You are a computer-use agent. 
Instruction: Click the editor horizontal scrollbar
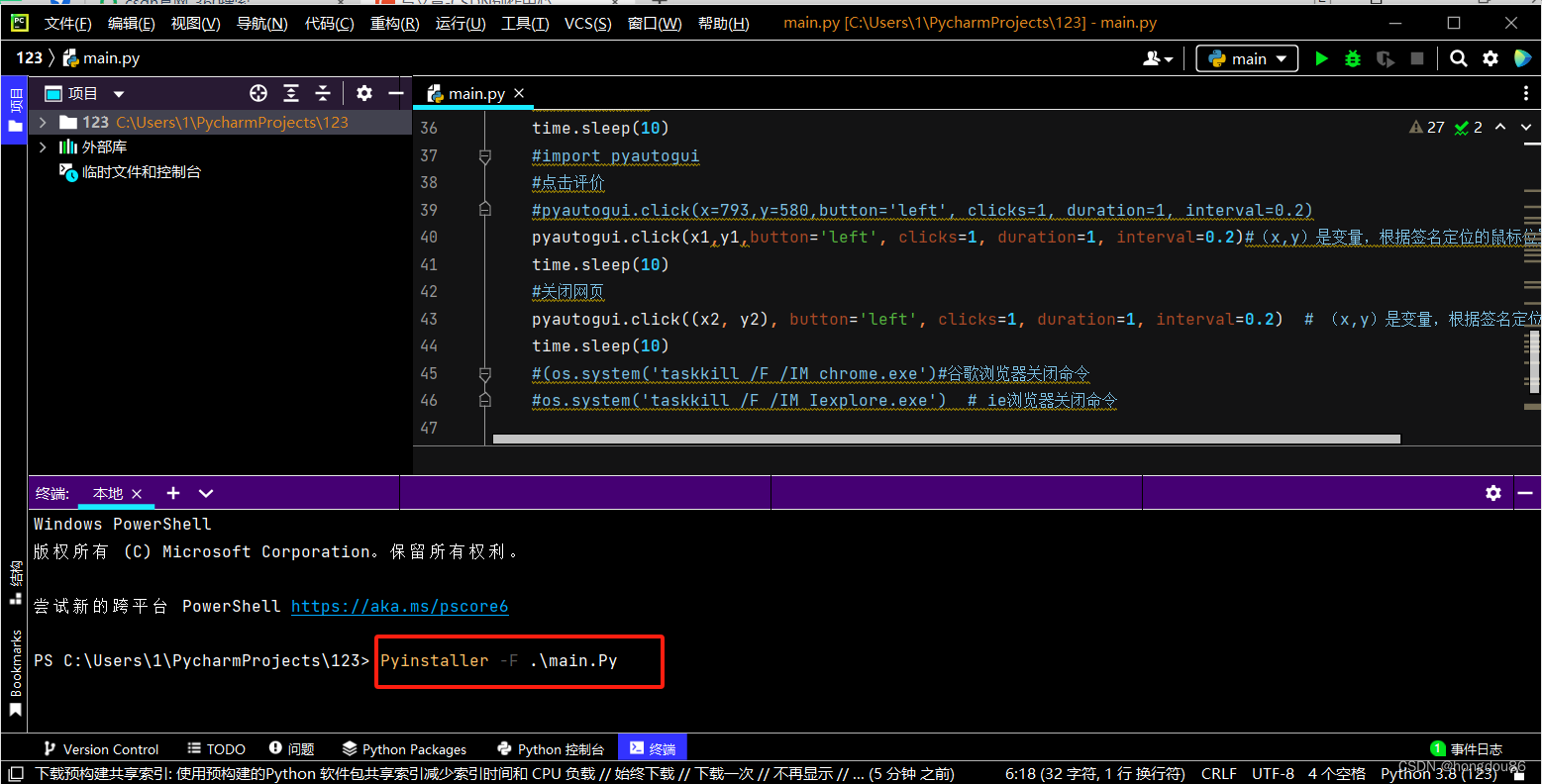click(948, 439)
